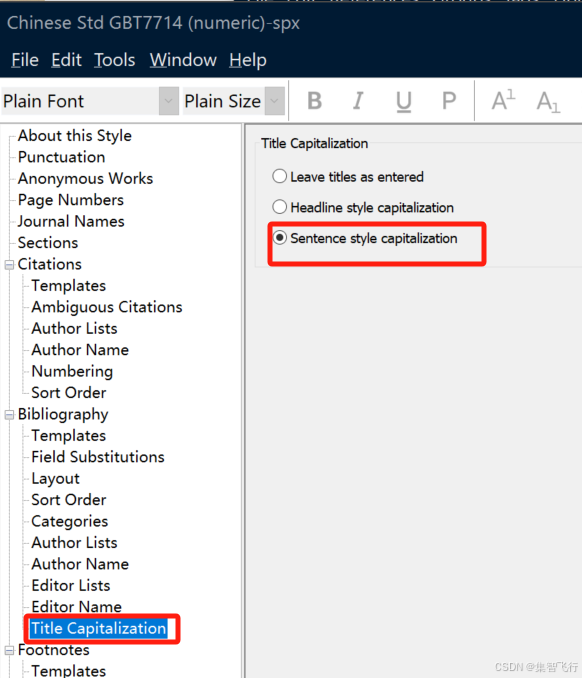
Task: Toggle Italic formatting button
Action: coord(358,101)
